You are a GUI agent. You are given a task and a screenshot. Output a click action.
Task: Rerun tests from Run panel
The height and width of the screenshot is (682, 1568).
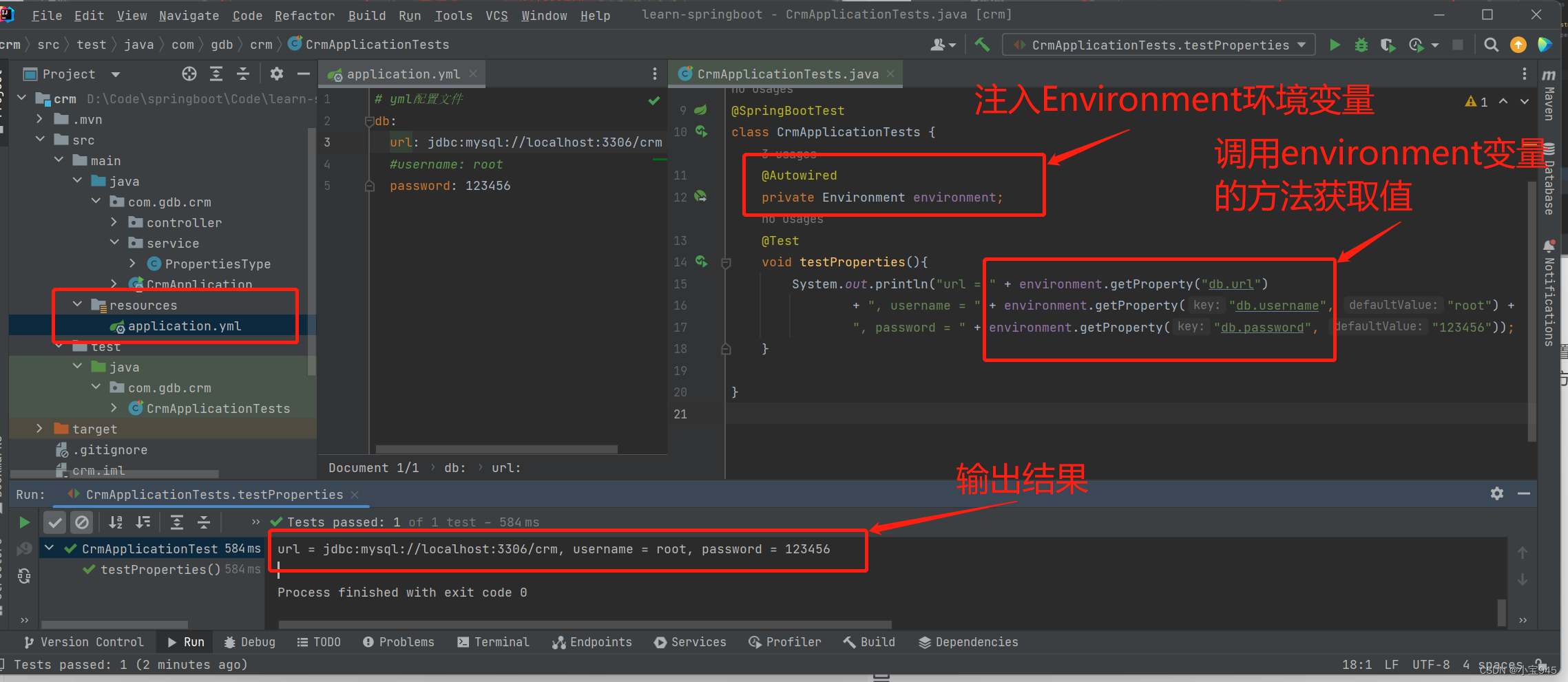(x=24, y=522)
